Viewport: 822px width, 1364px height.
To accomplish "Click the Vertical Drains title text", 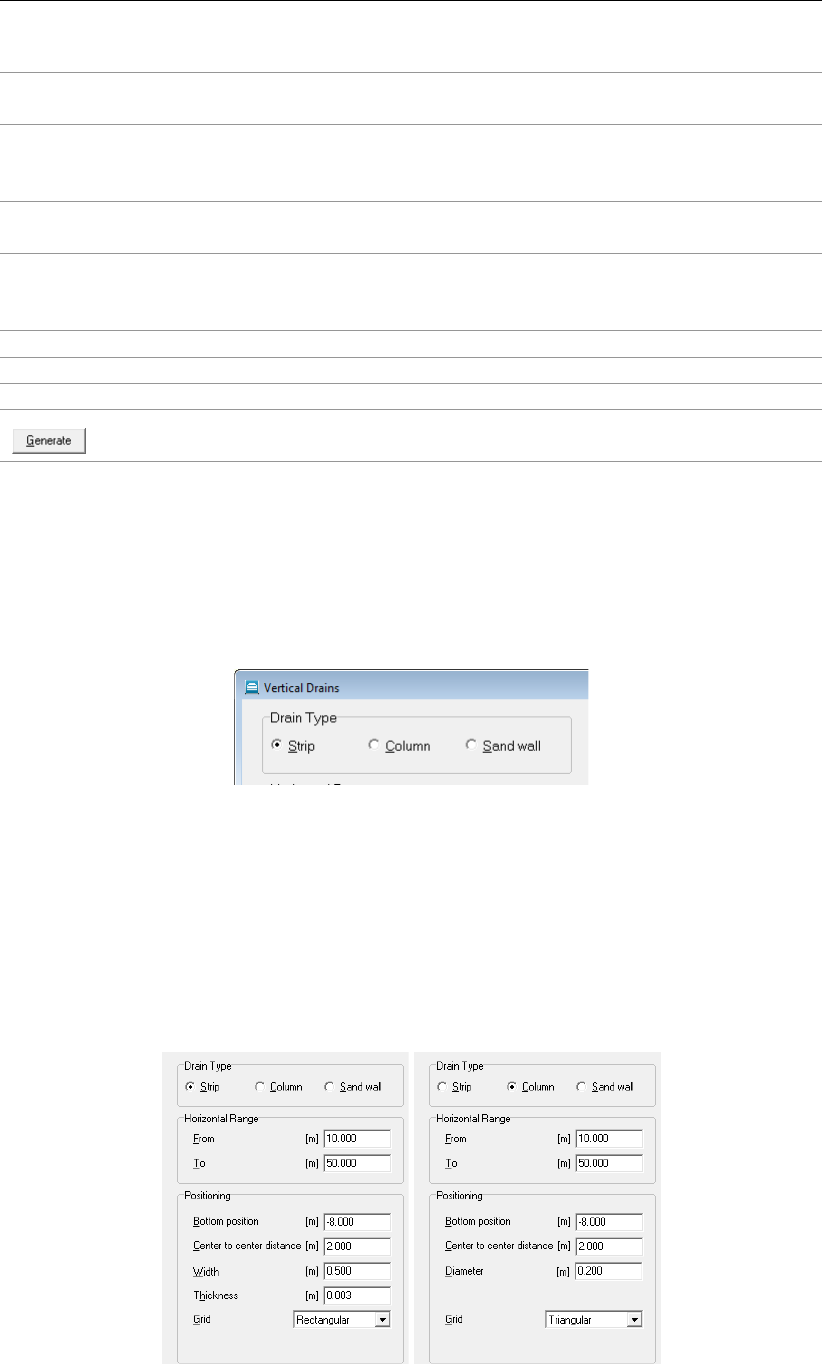I will pos(300,688).
